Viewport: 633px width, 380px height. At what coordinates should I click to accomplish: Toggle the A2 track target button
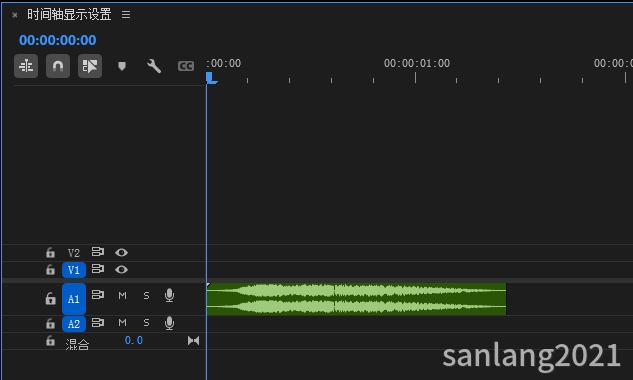(x=74, y=324)
